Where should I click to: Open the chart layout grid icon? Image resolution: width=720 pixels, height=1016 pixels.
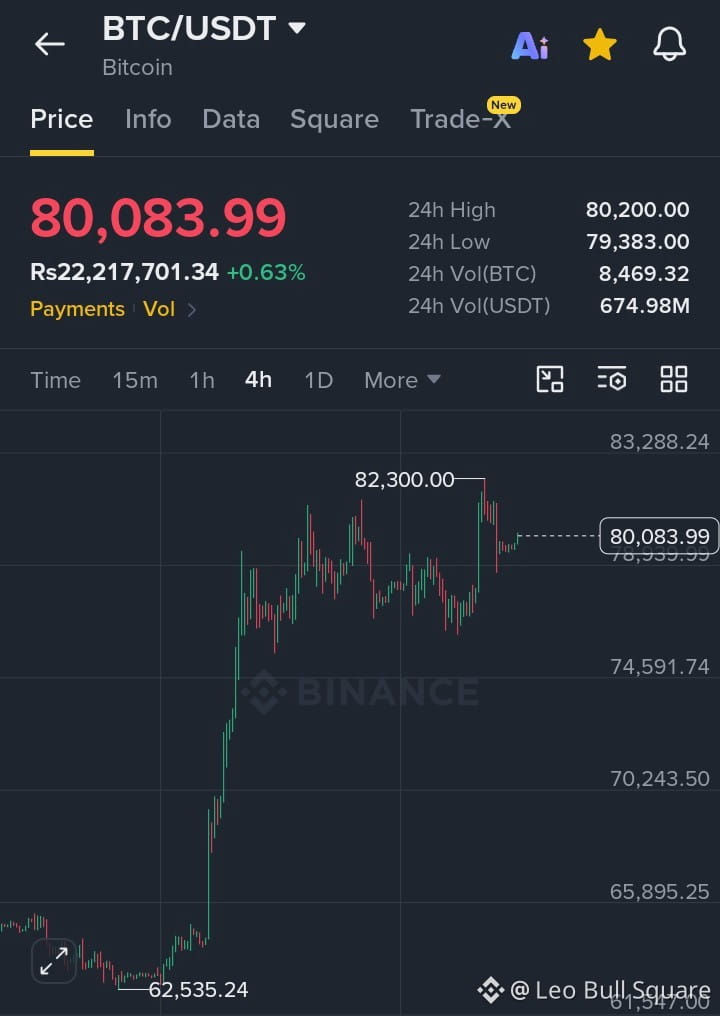tap(673, 379)
